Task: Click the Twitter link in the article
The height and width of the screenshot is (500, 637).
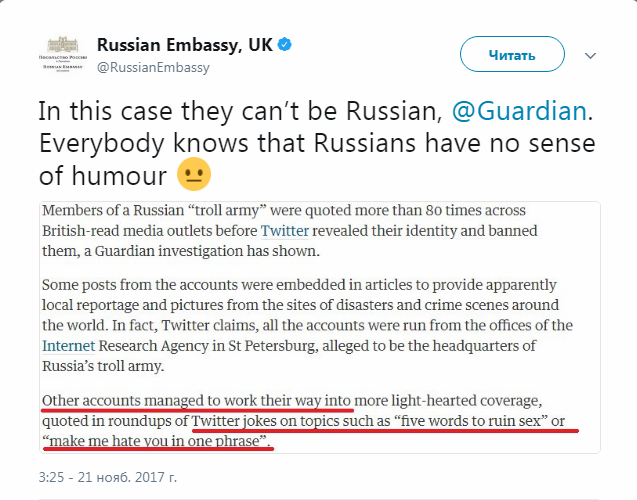Action: pyautogui.click(x=284, y=232)
